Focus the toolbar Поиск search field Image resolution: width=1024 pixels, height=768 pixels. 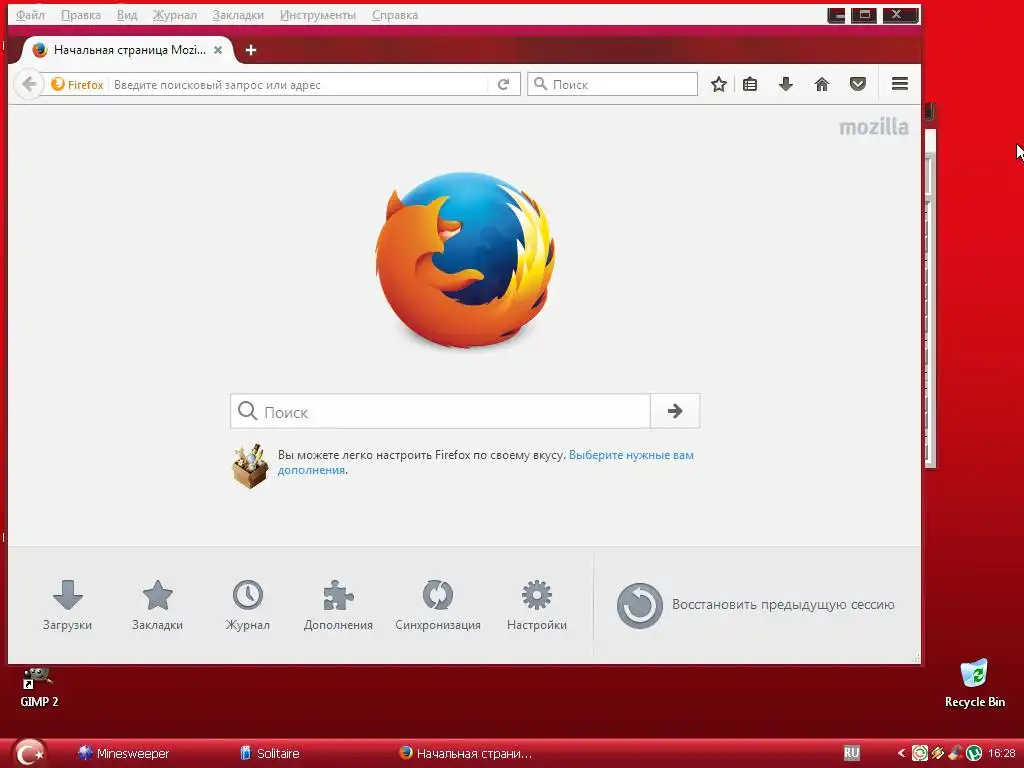(613, 84)
